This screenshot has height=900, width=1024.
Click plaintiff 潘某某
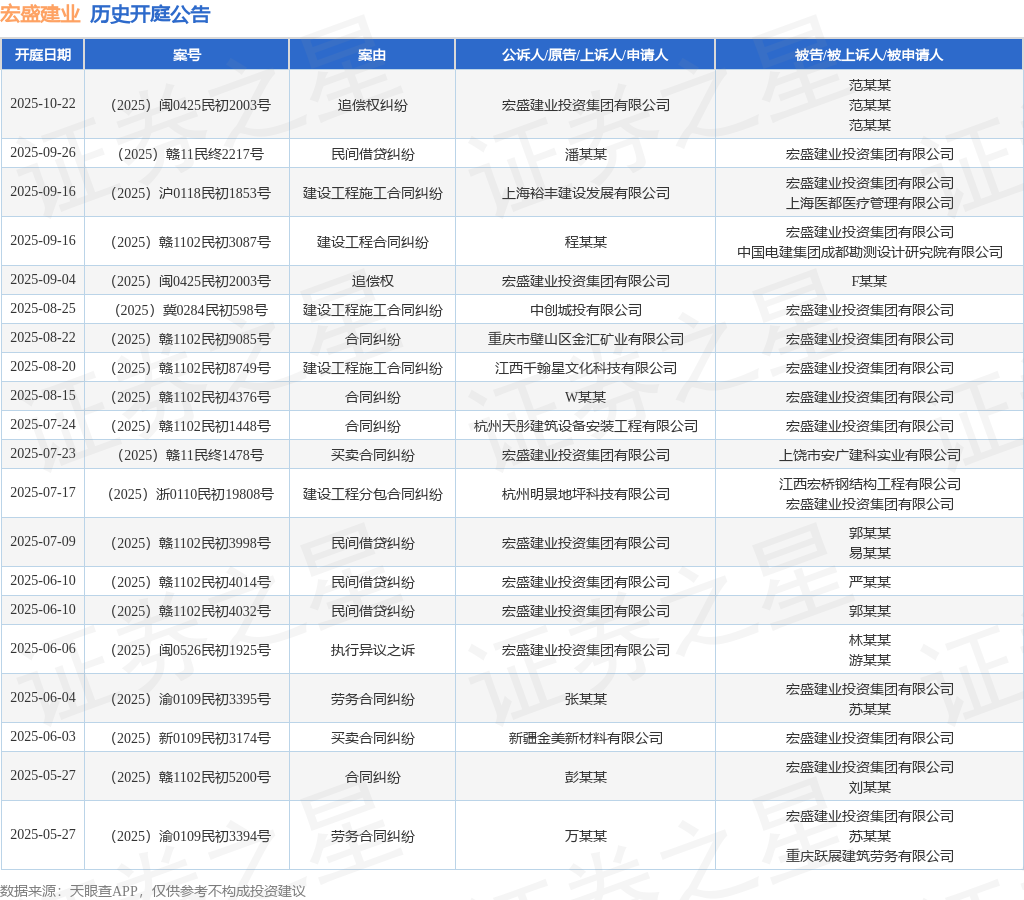tap(586, 154)
